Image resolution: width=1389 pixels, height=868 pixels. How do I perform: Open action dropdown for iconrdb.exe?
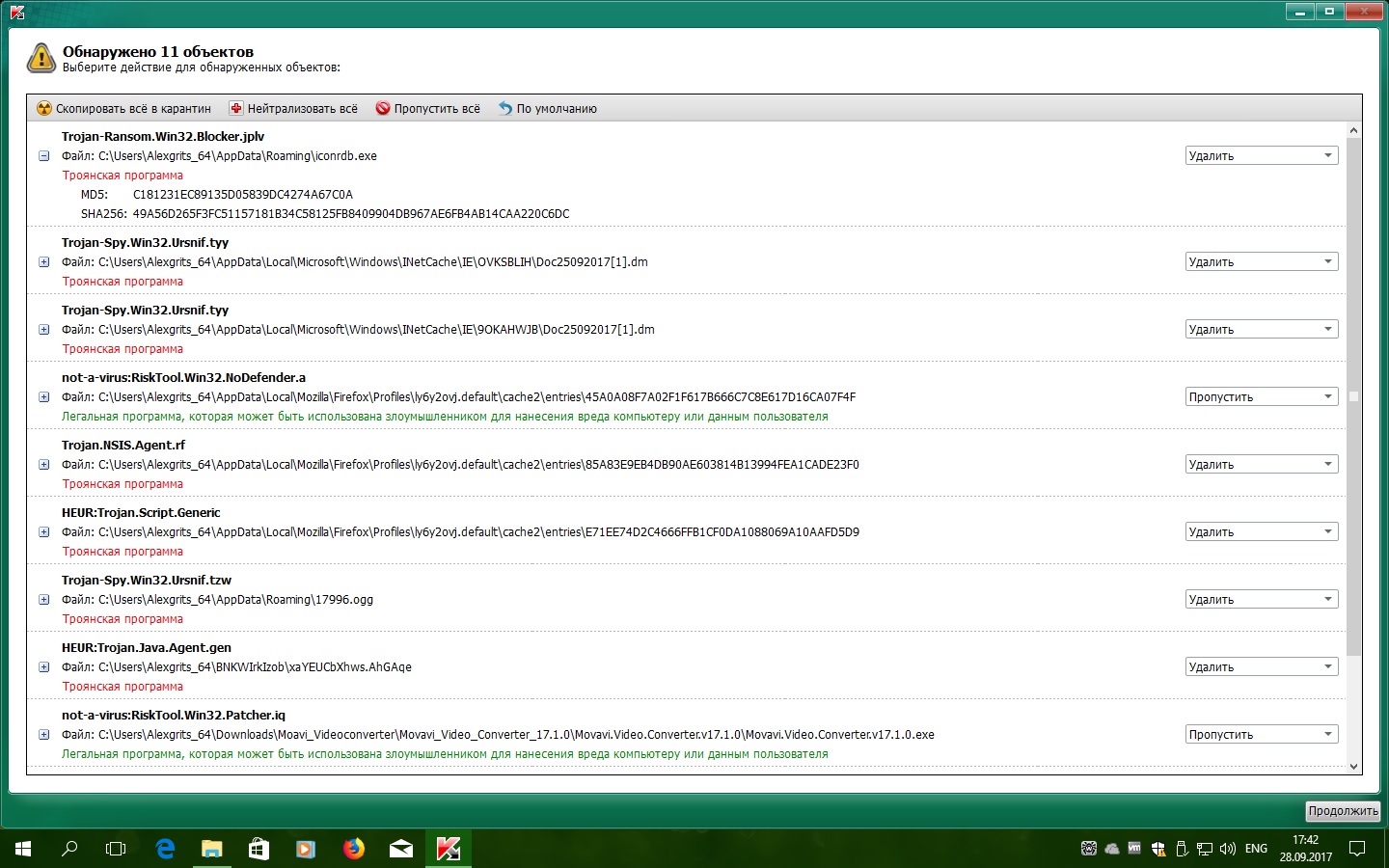pyautogui.click(x=1262, y=155)
